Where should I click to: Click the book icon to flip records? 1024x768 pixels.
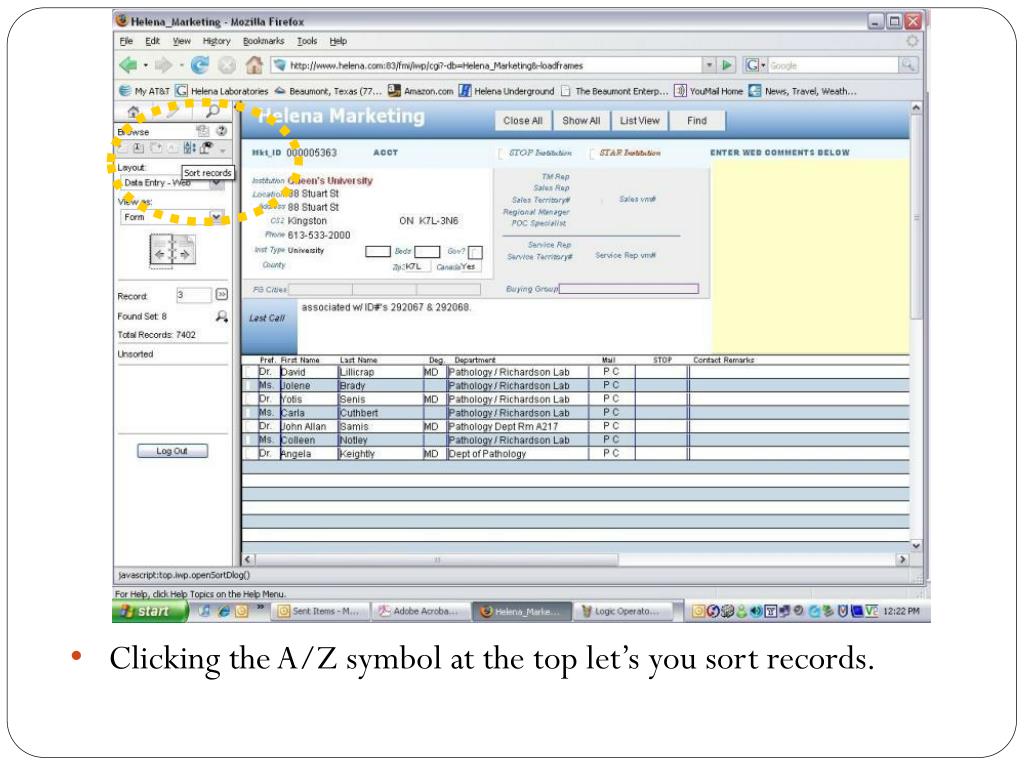pyautogui.click(x=172, y=251)
